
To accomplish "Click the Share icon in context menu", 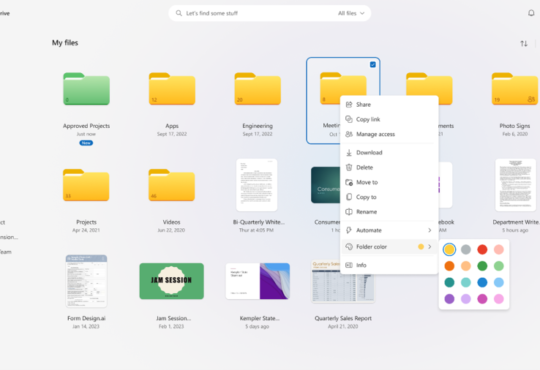I will point(349,104).
